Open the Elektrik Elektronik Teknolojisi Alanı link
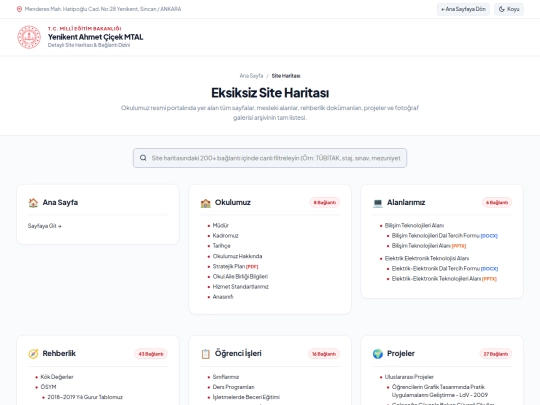This screenshot has height=405, width=540. [x=427, y=258]
